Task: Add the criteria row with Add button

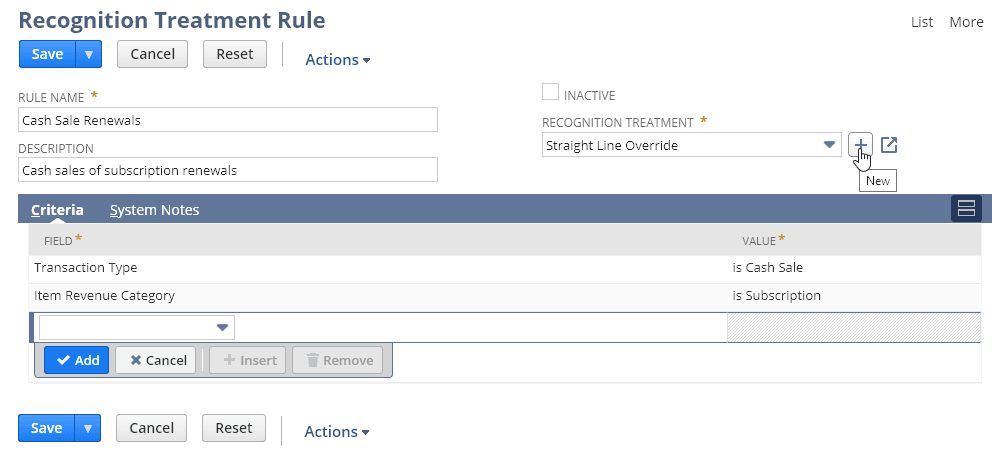Action: tap(76, 360)
